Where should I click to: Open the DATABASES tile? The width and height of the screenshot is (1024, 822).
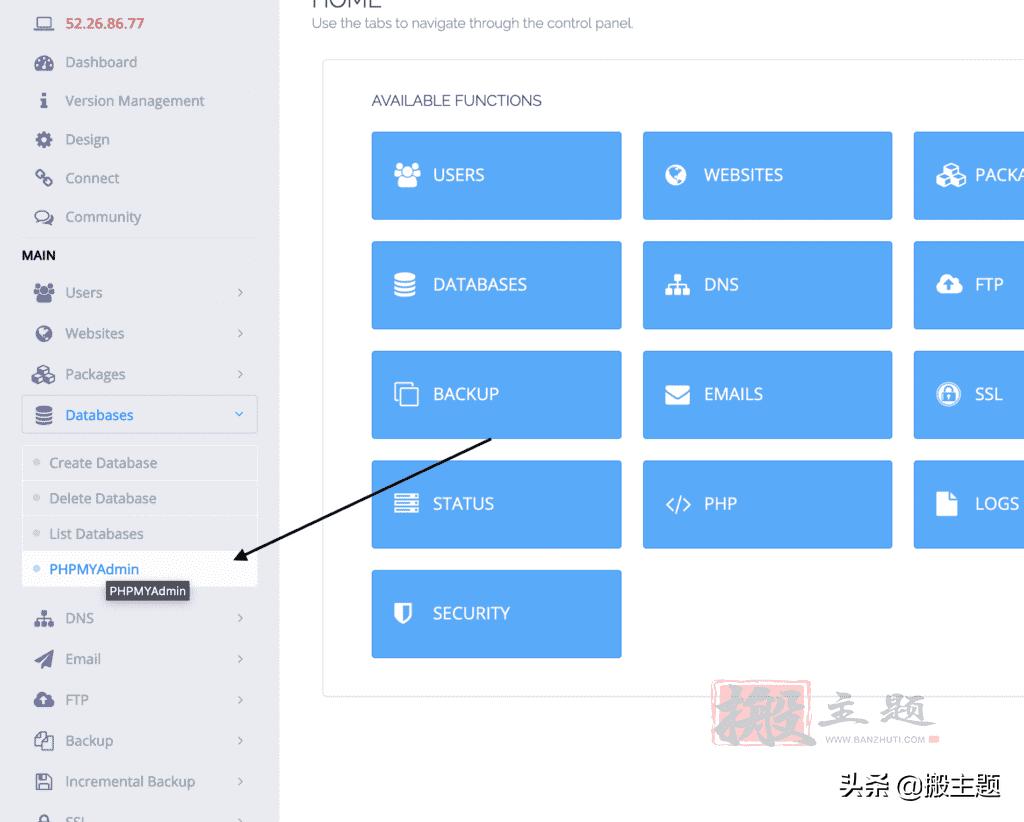tap(496, 284)
